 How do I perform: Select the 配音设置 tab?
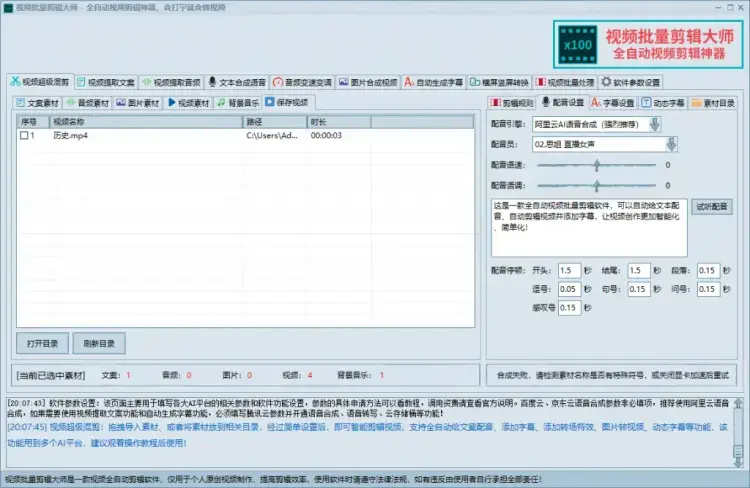coord(563,102)
